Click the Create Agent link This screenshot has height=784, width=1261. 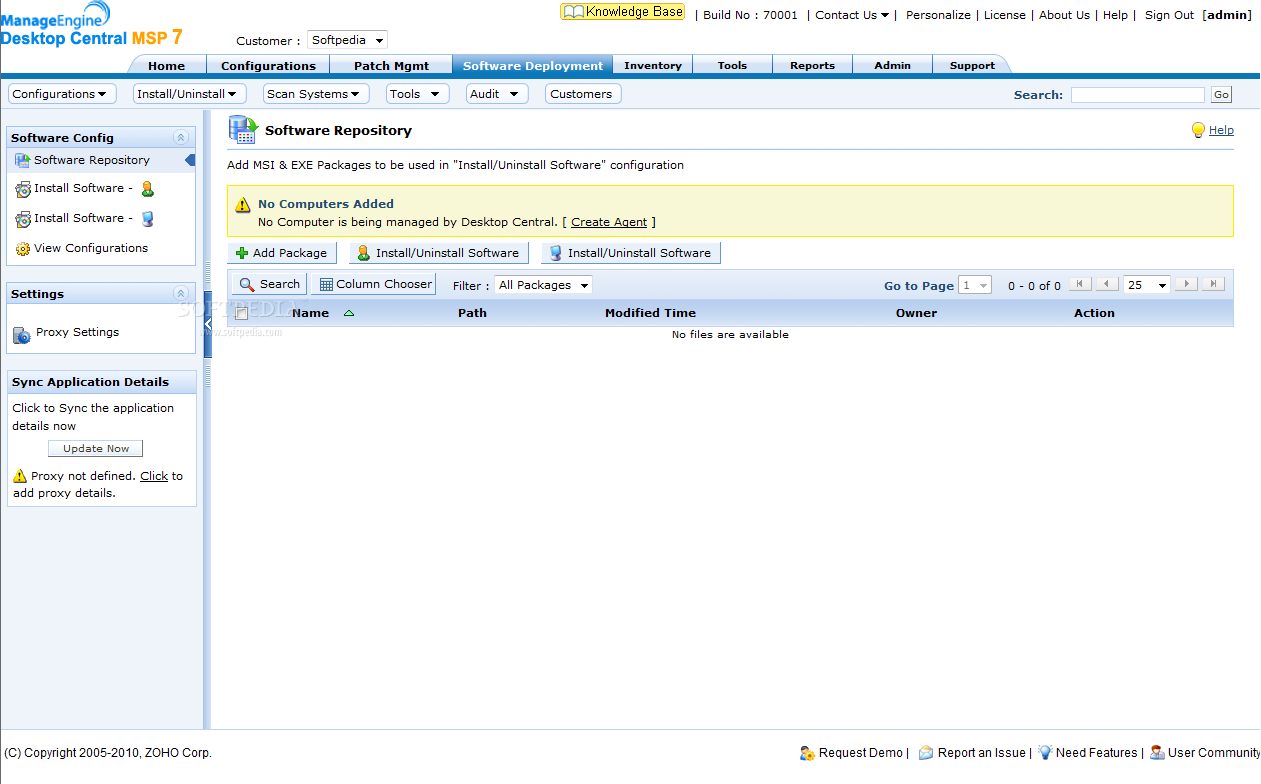609,222
